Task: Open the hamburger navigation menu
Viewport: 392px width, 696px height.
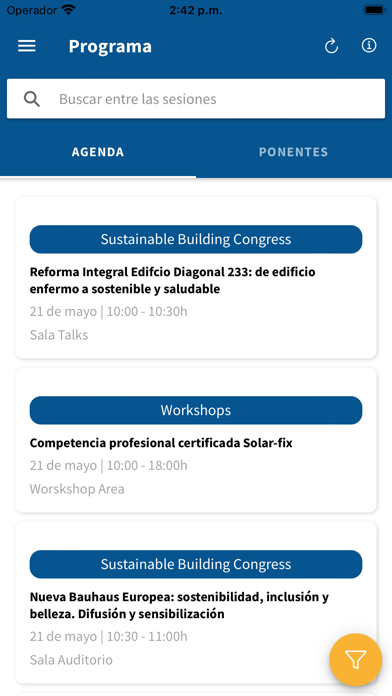Action: pyautogui.click(x=27, y=46)
